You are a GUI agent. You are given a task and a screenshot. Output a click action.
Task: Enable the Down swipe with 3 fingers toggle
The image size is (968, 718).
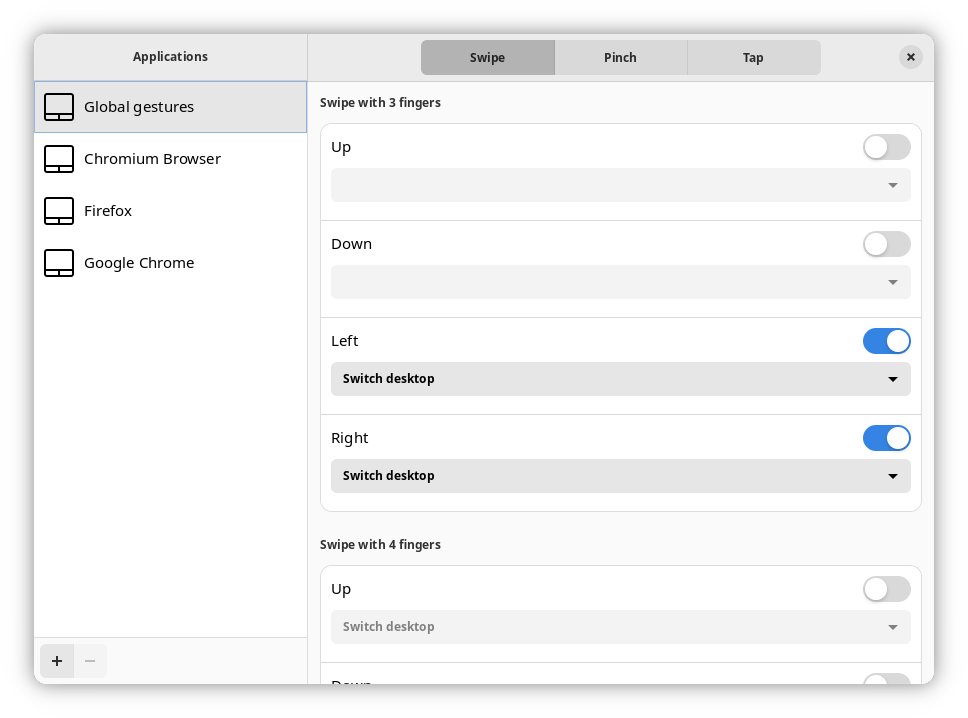click(x=886, y=244)
